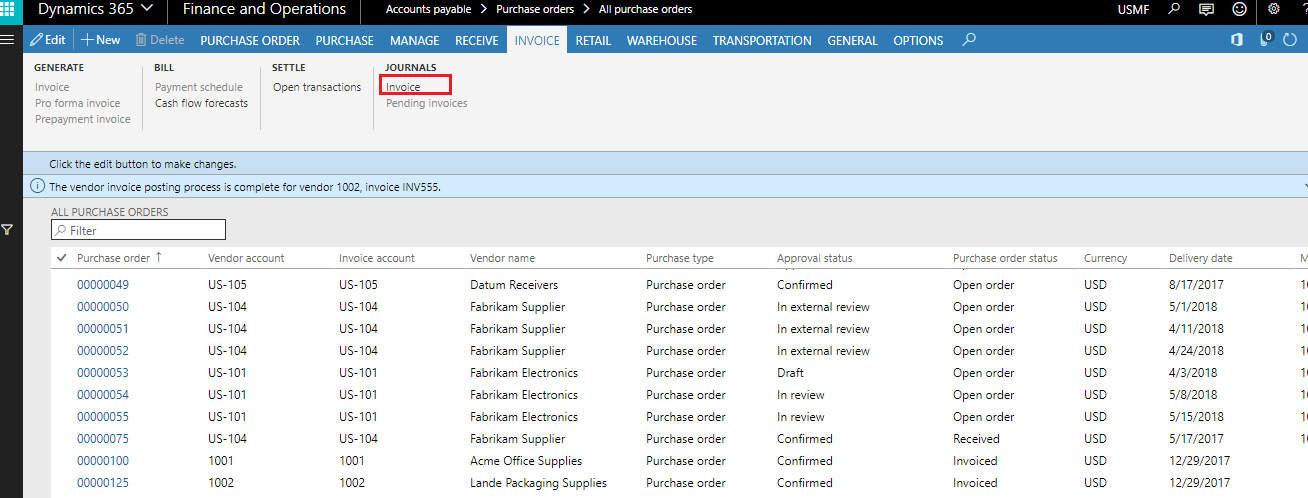Click Finance and Operations home title

click(x=264, y=9)
